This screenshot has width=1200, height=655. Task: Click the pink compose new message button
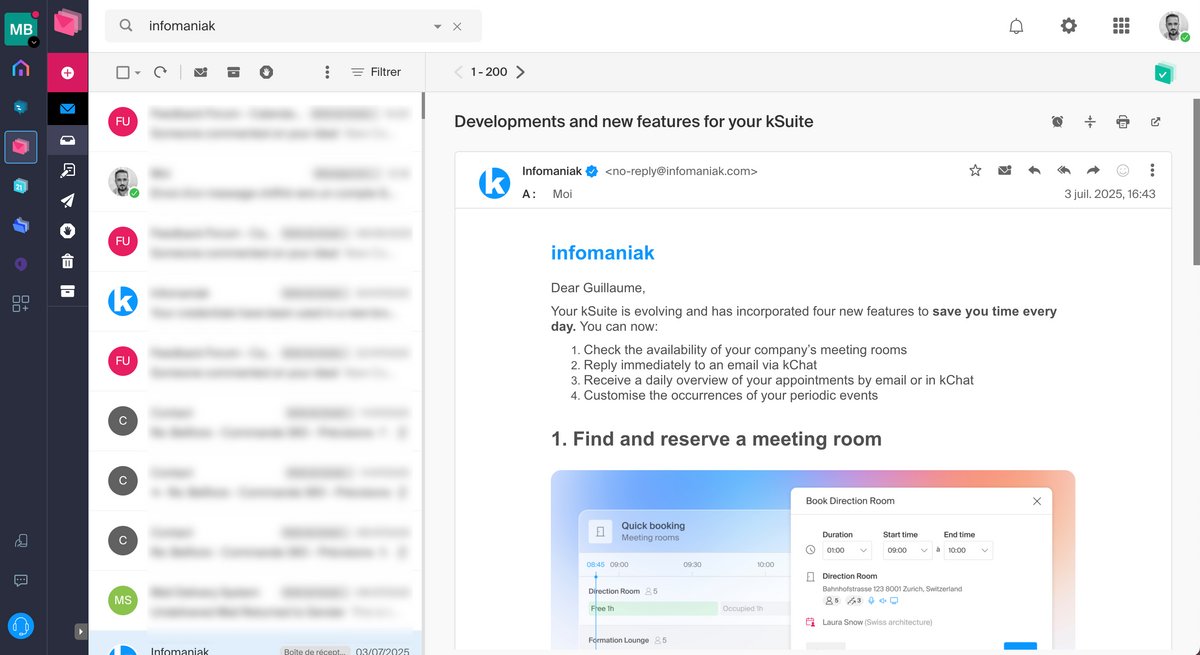pos(67,72)
